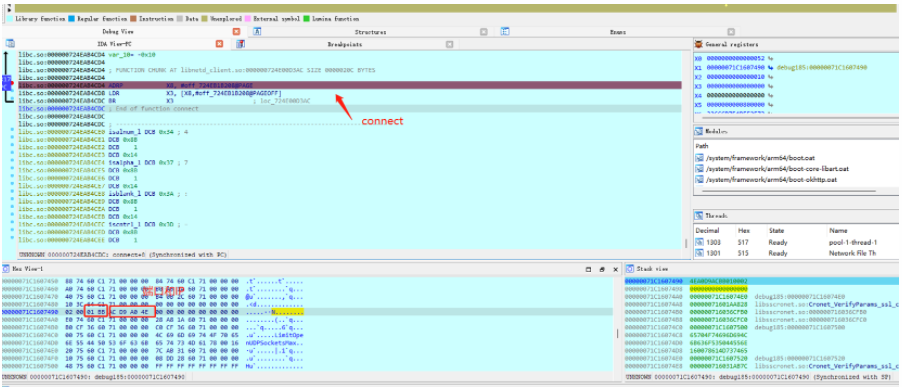Close the IDA View-PC tab
Viewport: 902px width, 387px height.
(x=219, y=44)
